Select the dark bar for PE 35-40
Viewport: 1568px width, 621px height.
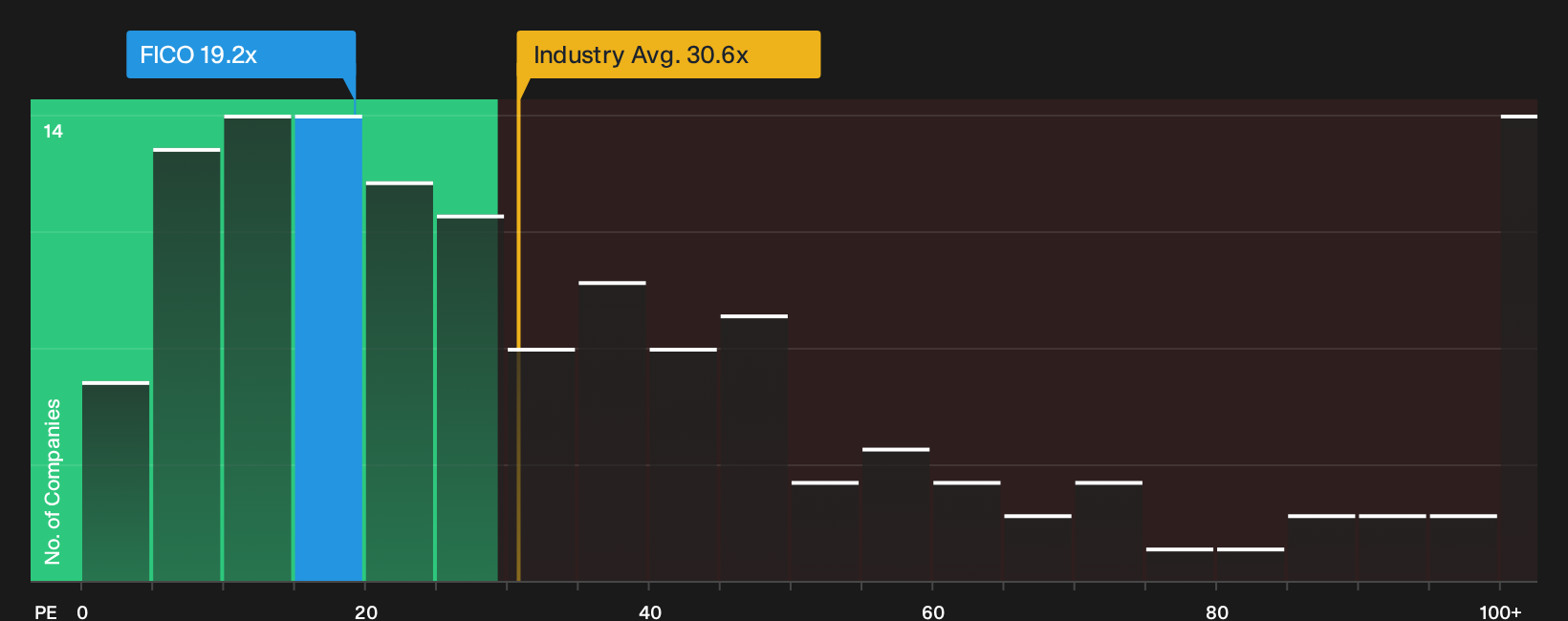(612, 432)
